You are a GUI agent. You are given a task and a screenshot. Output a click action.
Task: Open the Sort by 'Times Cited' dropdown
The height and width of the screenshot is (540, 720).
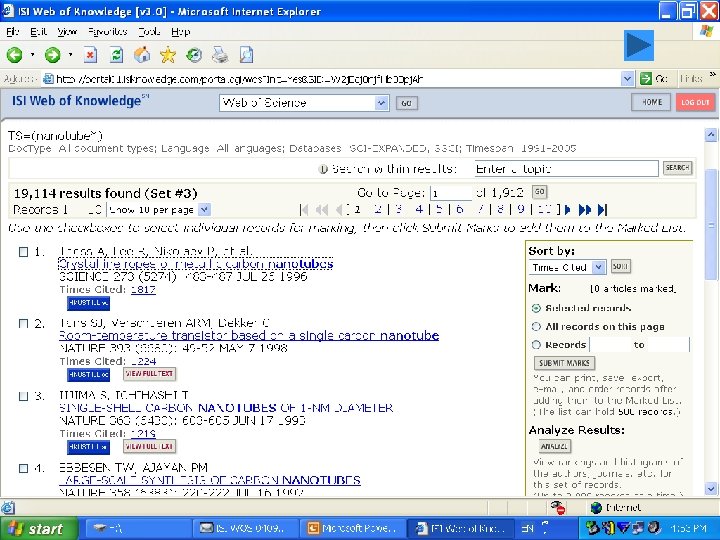[x=598, y=267]
